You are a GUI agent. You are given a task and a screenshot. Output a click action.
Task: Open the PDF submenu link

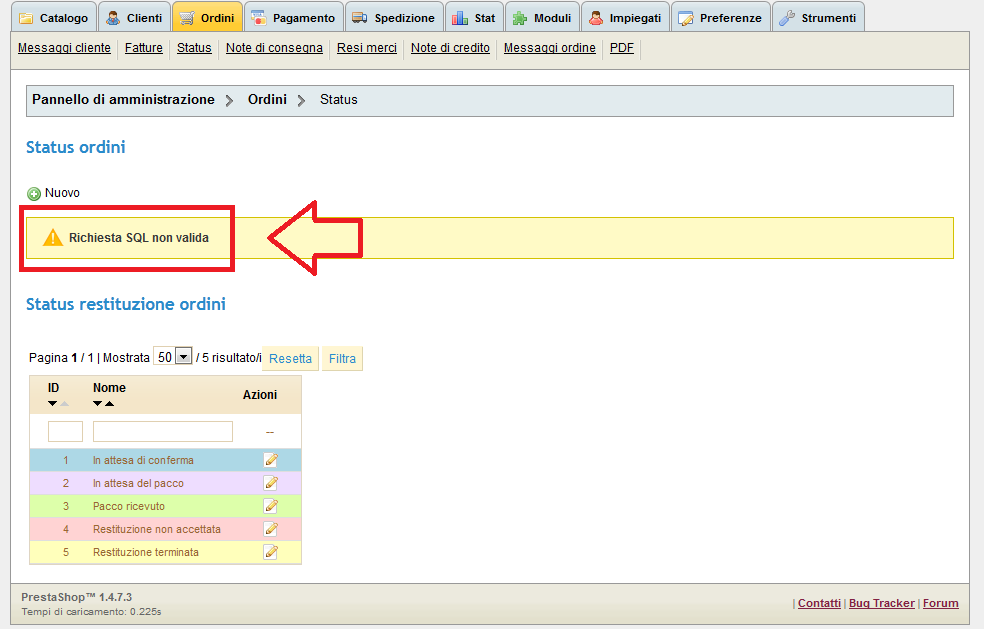(622, 48)
